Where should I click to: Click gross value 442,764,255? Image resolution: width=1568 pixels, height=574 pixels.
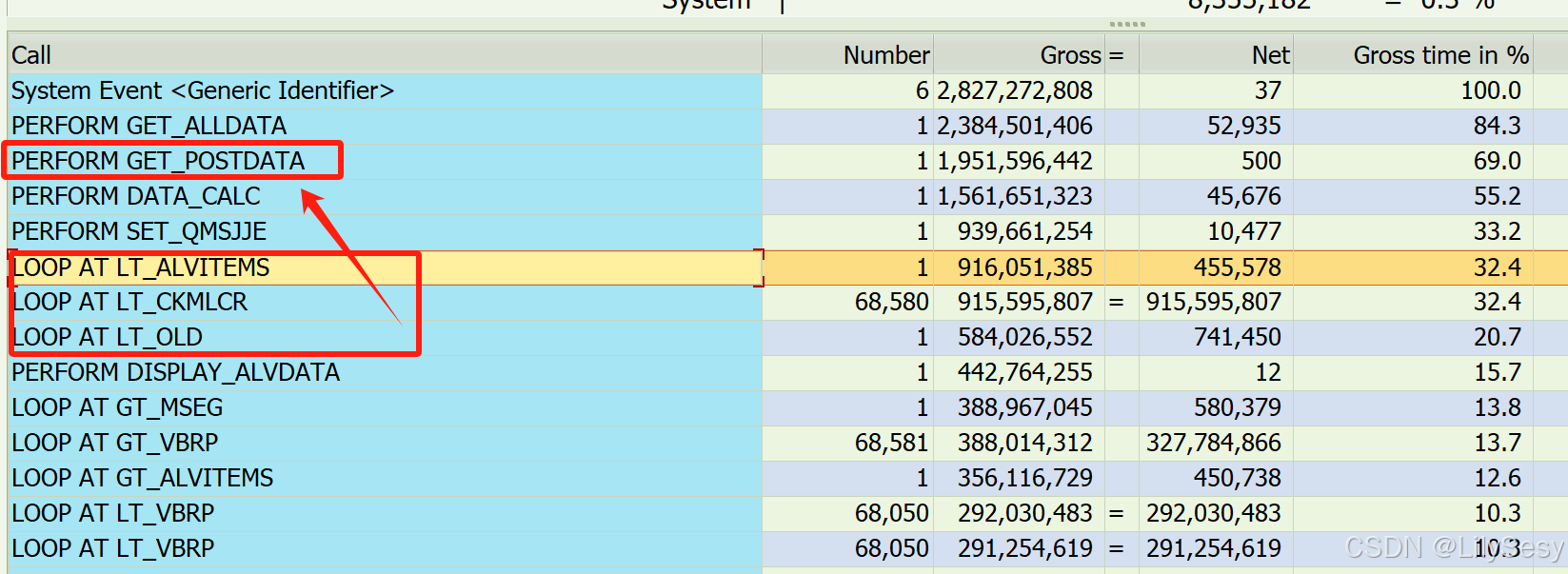point(1025,372)
